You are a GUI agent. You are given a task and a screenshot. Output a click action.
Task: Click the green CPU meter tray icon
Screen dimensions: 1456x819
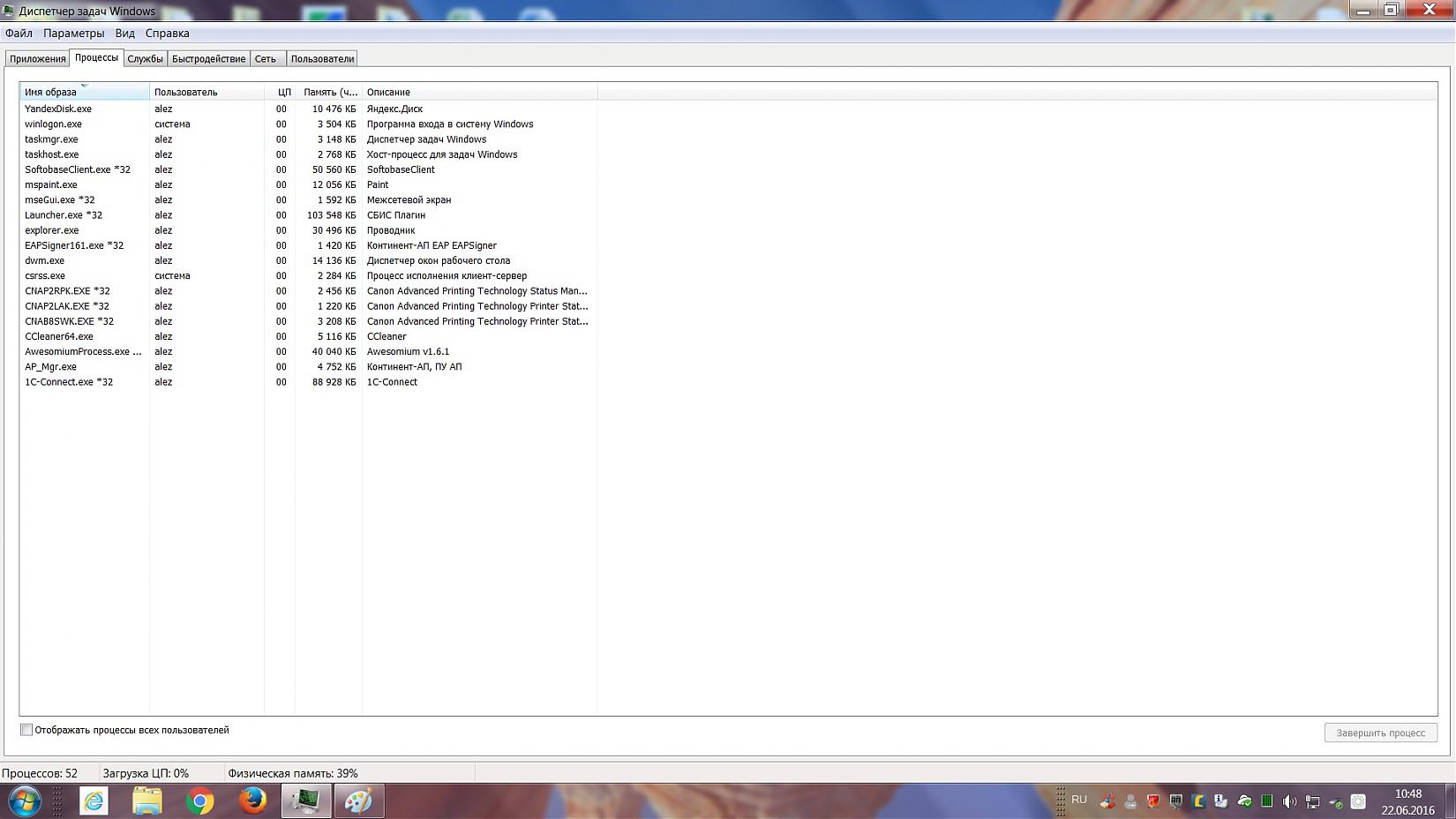[x=1267, y=801]
